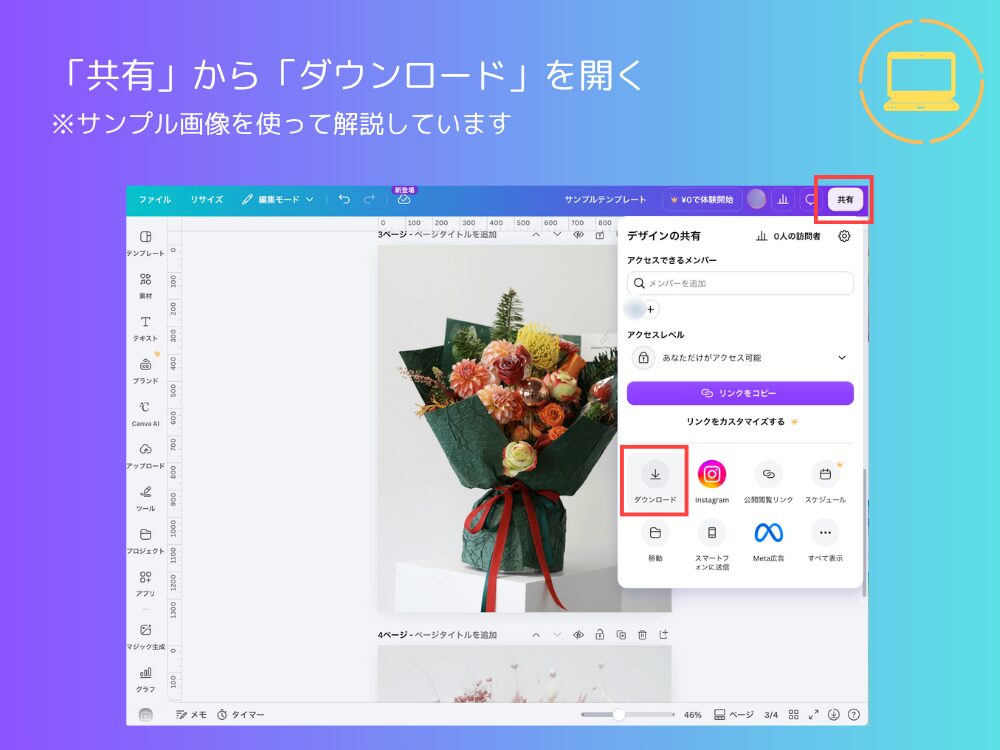Select the flower bouquet image on page 3
1000x750 pixels.
[497, 429]
